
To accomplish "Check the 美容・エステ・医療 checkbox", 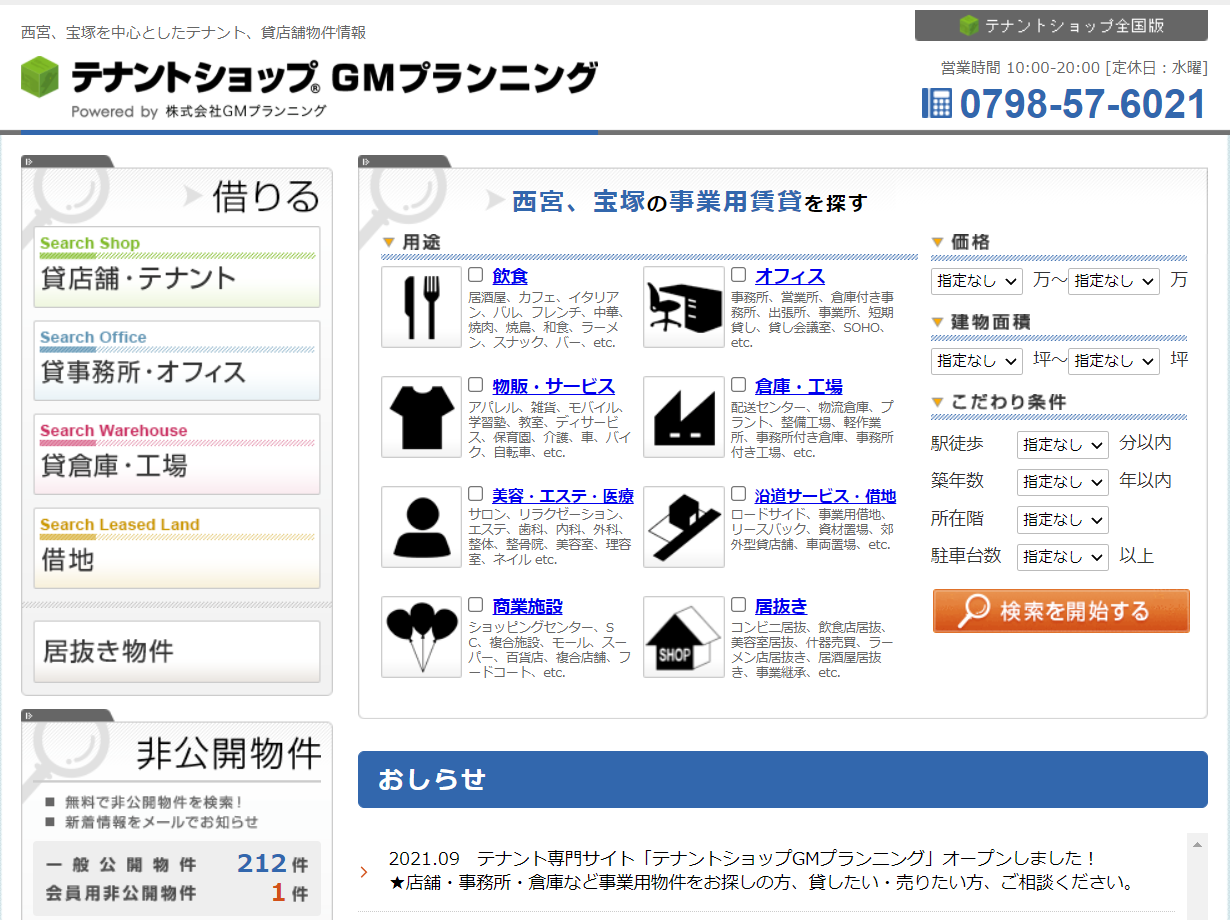I will [476, 494].
